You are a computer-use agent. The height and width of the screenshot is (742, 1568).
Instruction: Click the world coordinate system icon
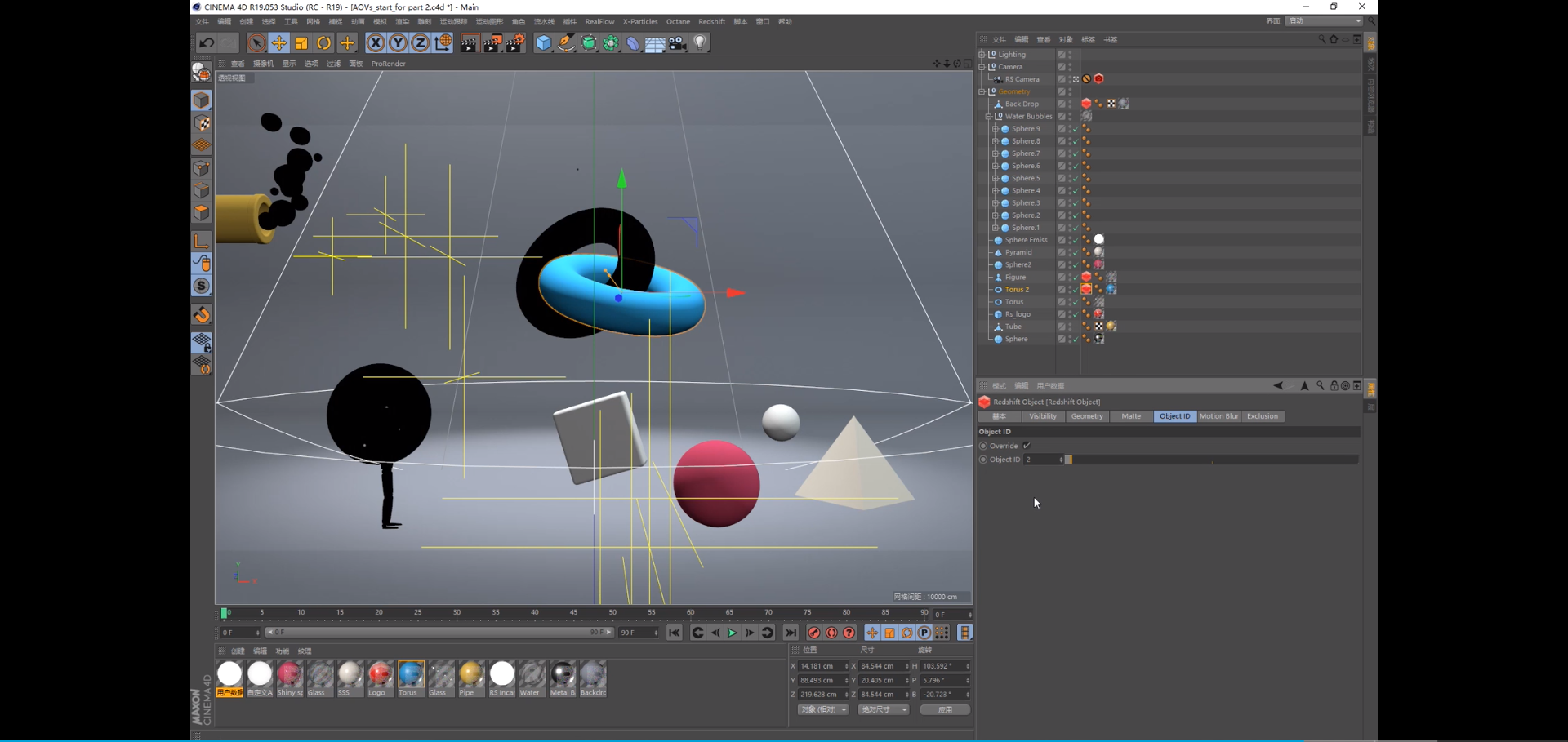[x=443, y=43]
